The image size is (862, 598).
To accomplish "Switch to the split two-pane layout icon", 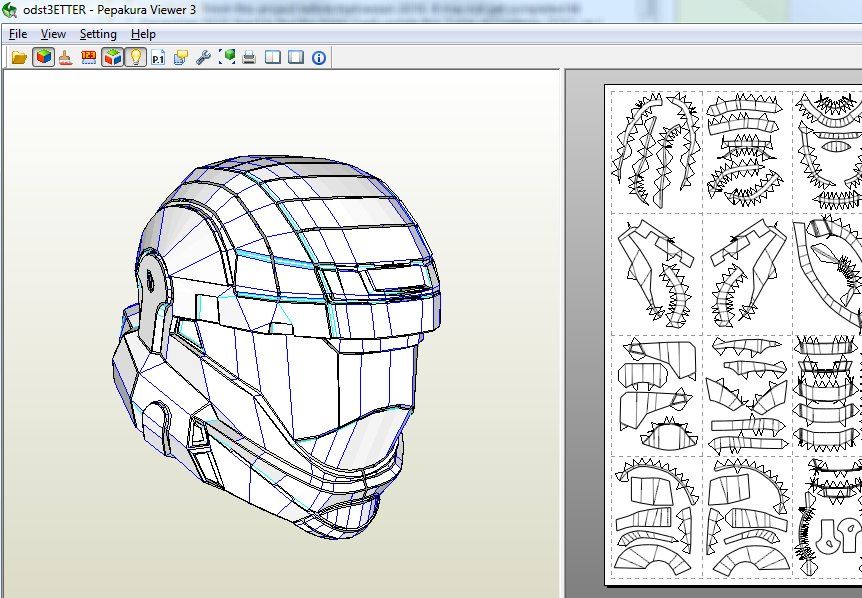I will click(x=272, y=57).
